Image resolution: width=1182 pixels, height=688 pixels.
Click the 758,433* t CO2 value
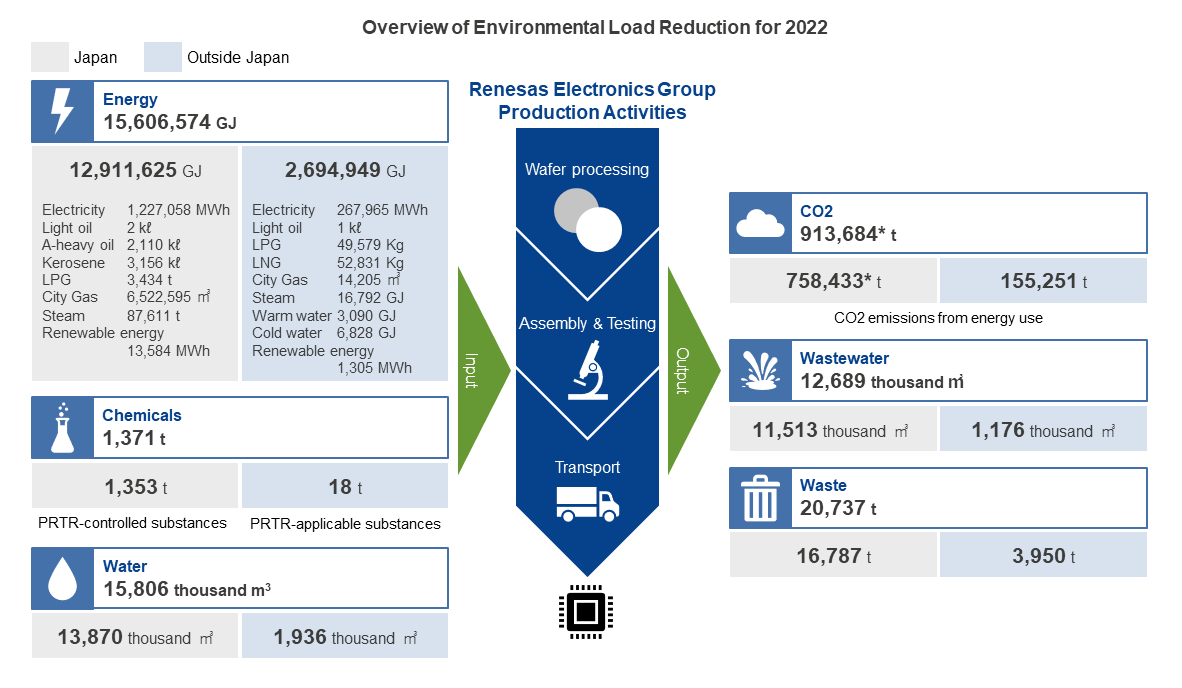pyautogui.click(x=834, y=281)
